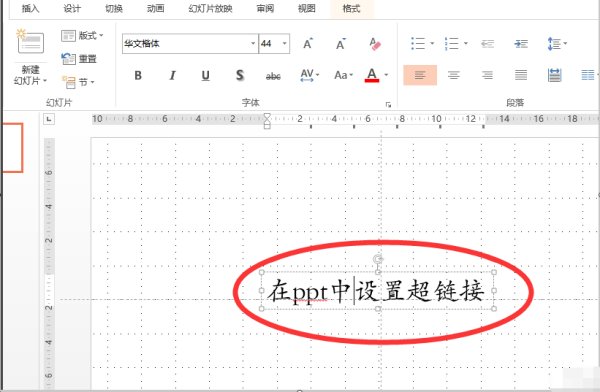Switch to the 审阅 tab
Viewport: 600px width, 392px height.
pos(265,8)
